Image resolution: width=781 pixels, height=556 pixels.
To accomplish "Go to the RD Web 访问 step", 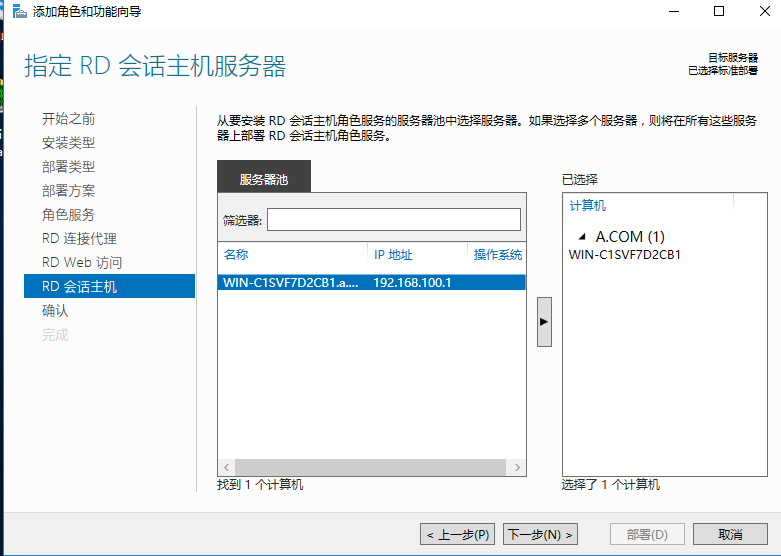I will pyautogui.click(x=82, y=262).
